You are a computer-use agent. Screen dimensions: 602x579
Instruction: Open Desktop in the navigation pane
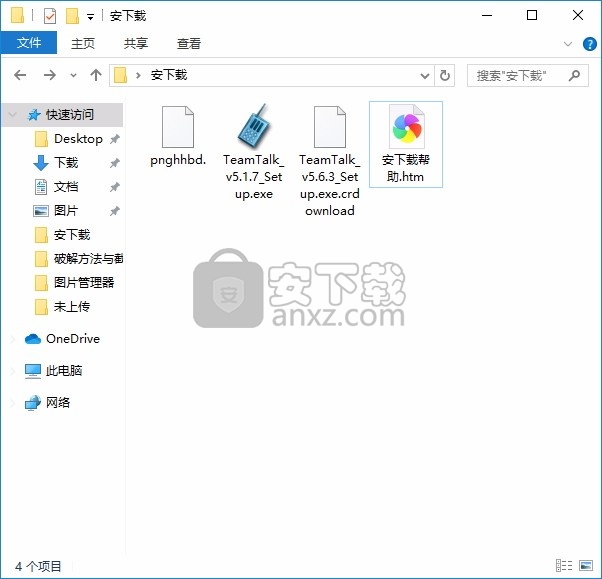point(78,139)
